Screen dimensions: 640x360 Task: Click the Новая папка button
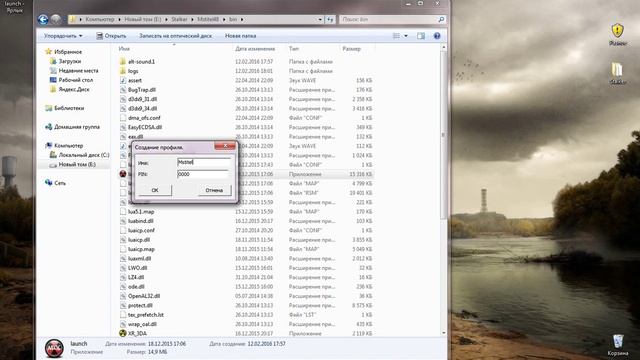coord(240,36)
